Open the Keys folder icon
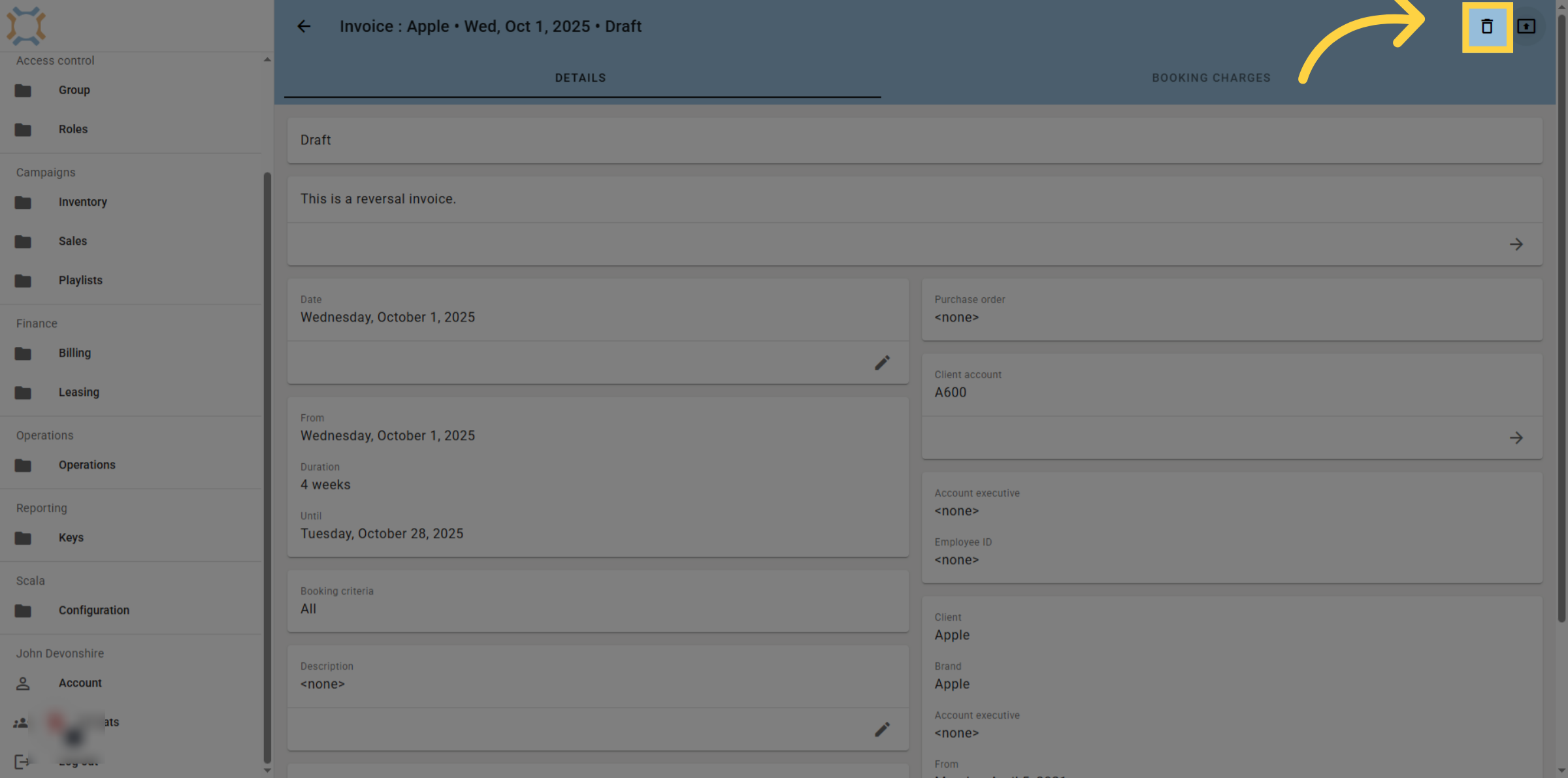The height and width of the screenshot is (778, 1568). pyautogui.click(x=23, y=538)
